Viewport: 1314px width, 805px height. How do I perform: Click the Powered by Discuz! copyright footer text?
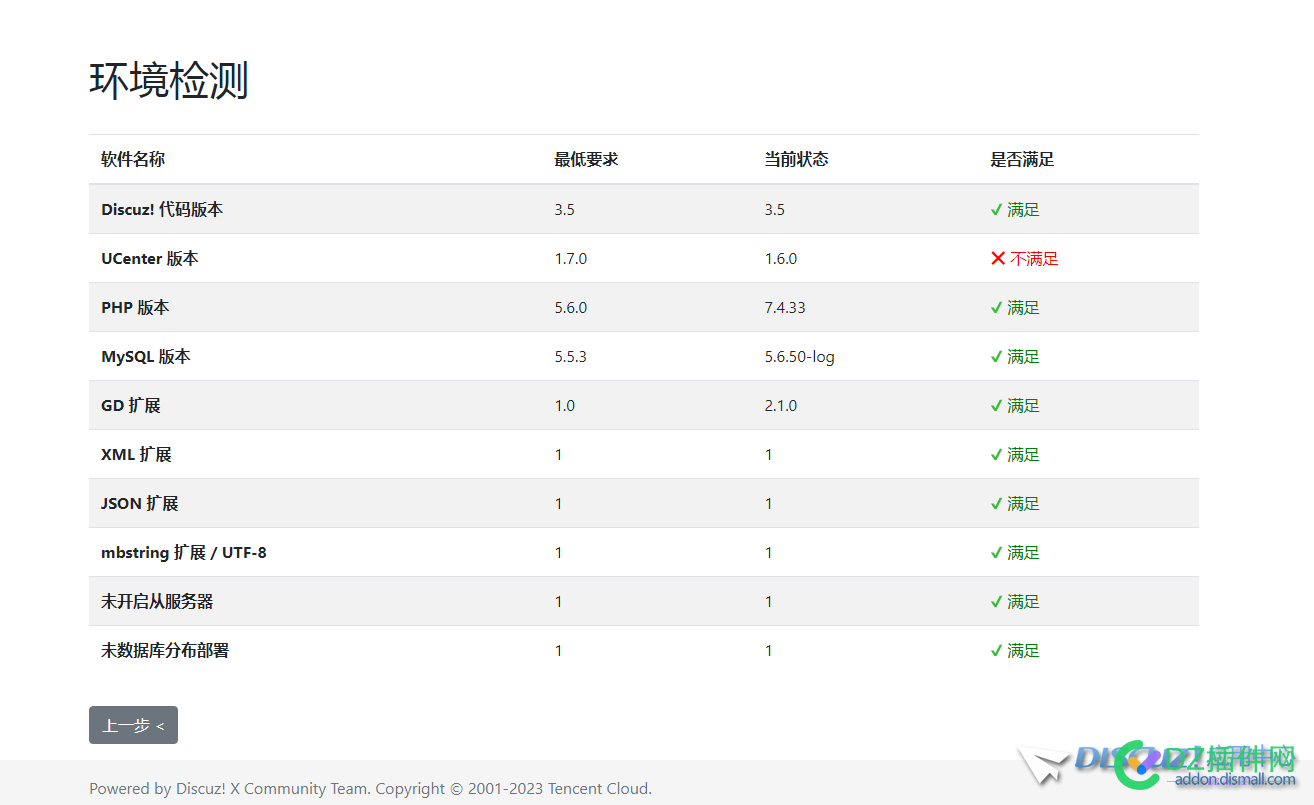pos(370,788)
